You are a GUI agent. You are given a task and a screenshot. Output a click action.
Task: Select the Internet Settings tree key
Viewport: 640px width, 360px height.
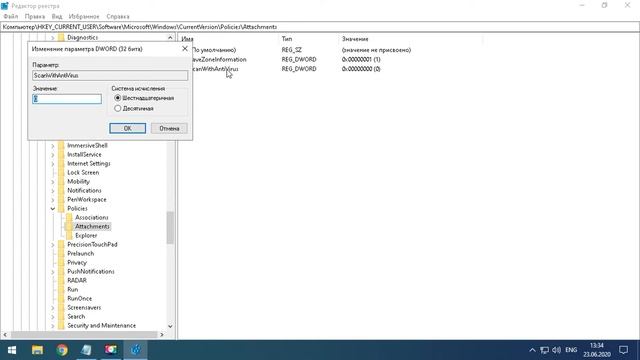[x=89, y=164]
